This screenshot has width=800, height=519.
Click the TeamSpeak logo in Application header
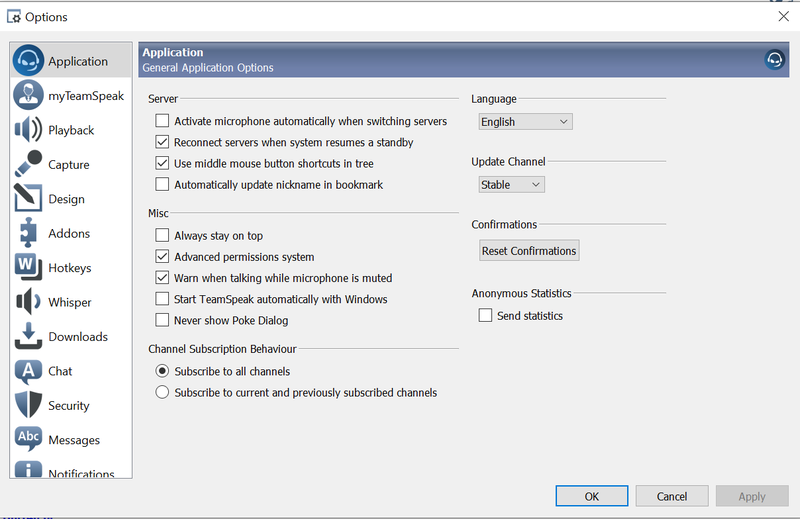pos(774,60)
